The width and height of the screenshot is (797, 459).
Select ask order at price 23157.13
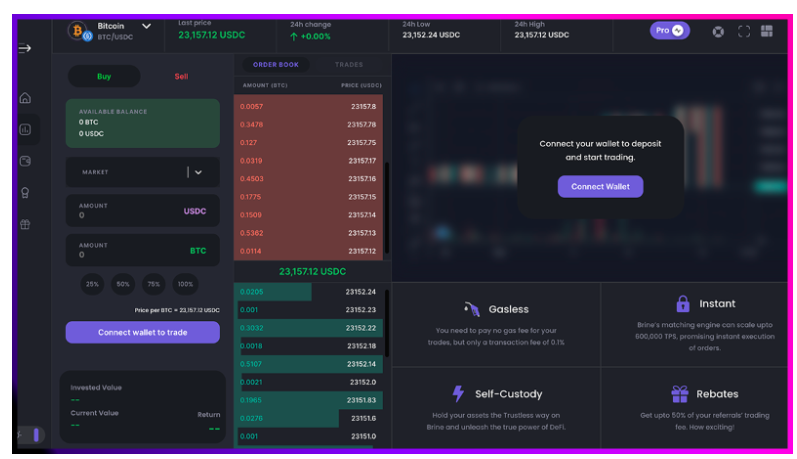tap(308, 233)
